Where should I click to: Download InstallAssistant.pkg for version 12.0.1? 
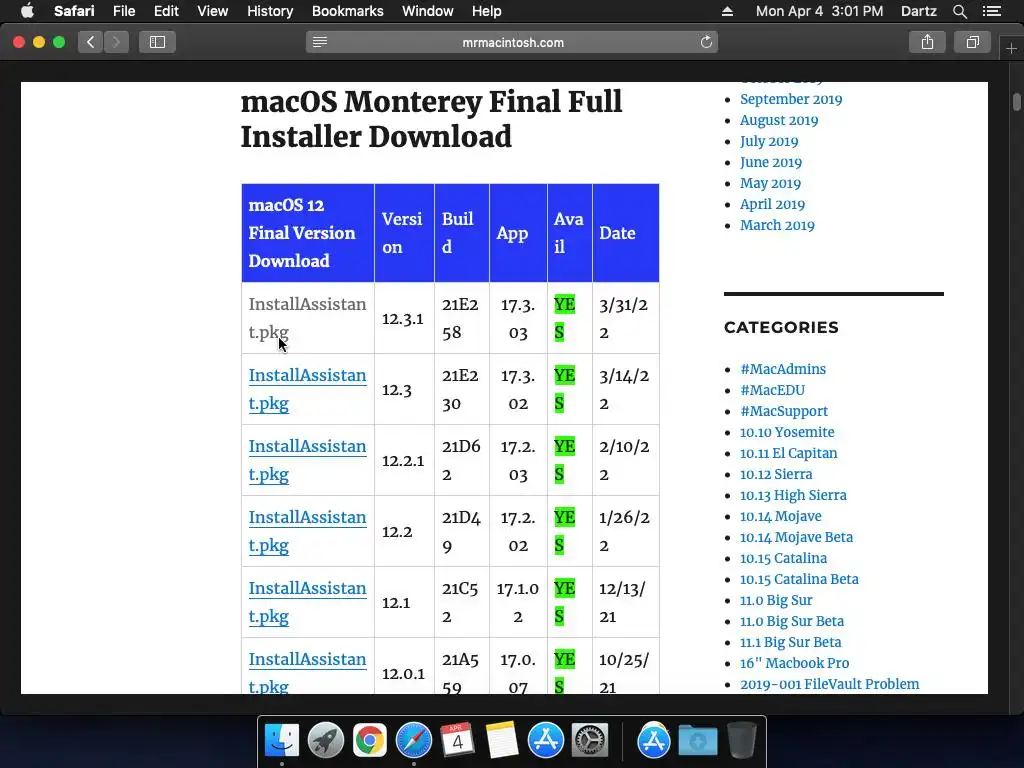pos(307,672)
